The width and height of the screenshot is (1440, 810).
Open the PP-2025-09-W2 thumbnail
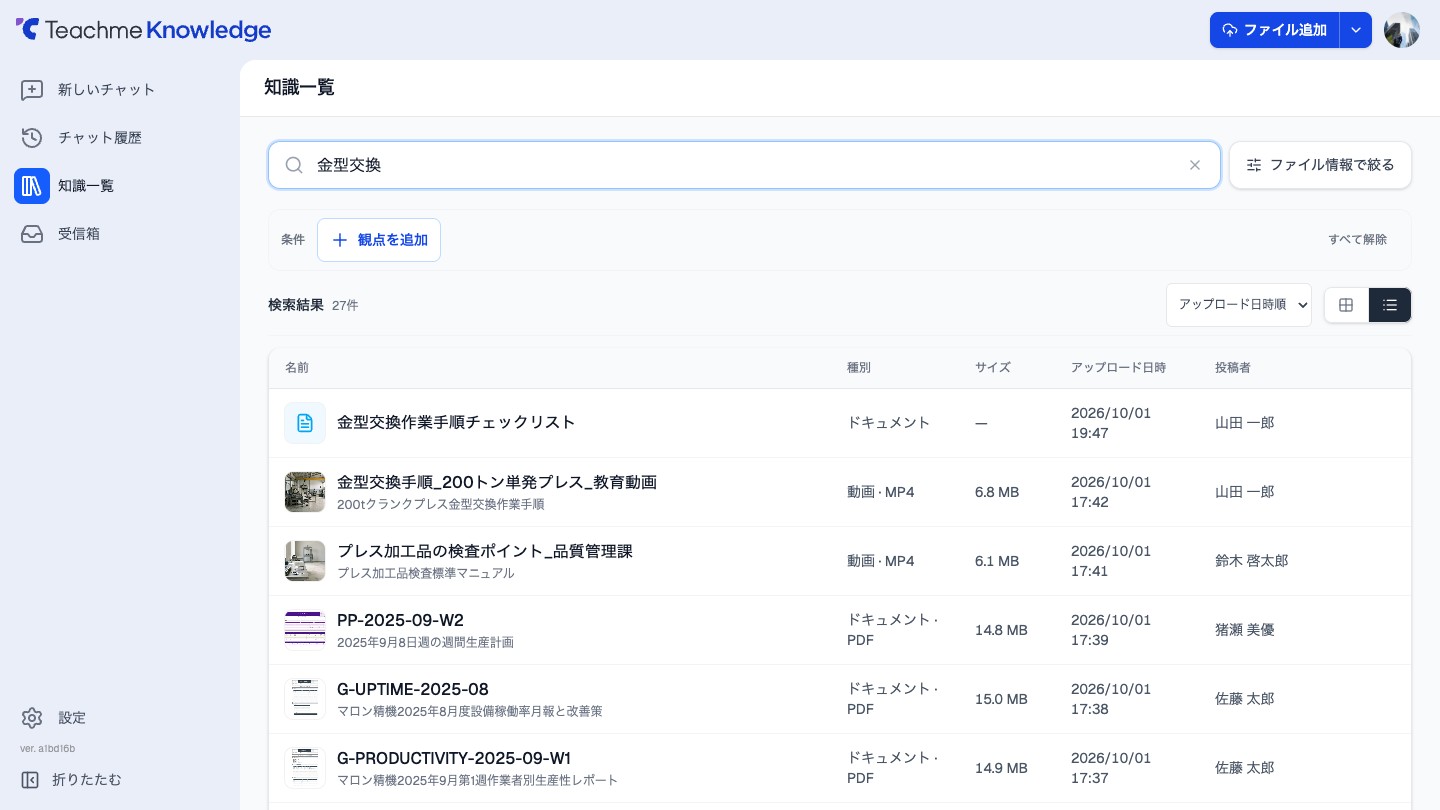pyautogui.click(x=305, y=630)
